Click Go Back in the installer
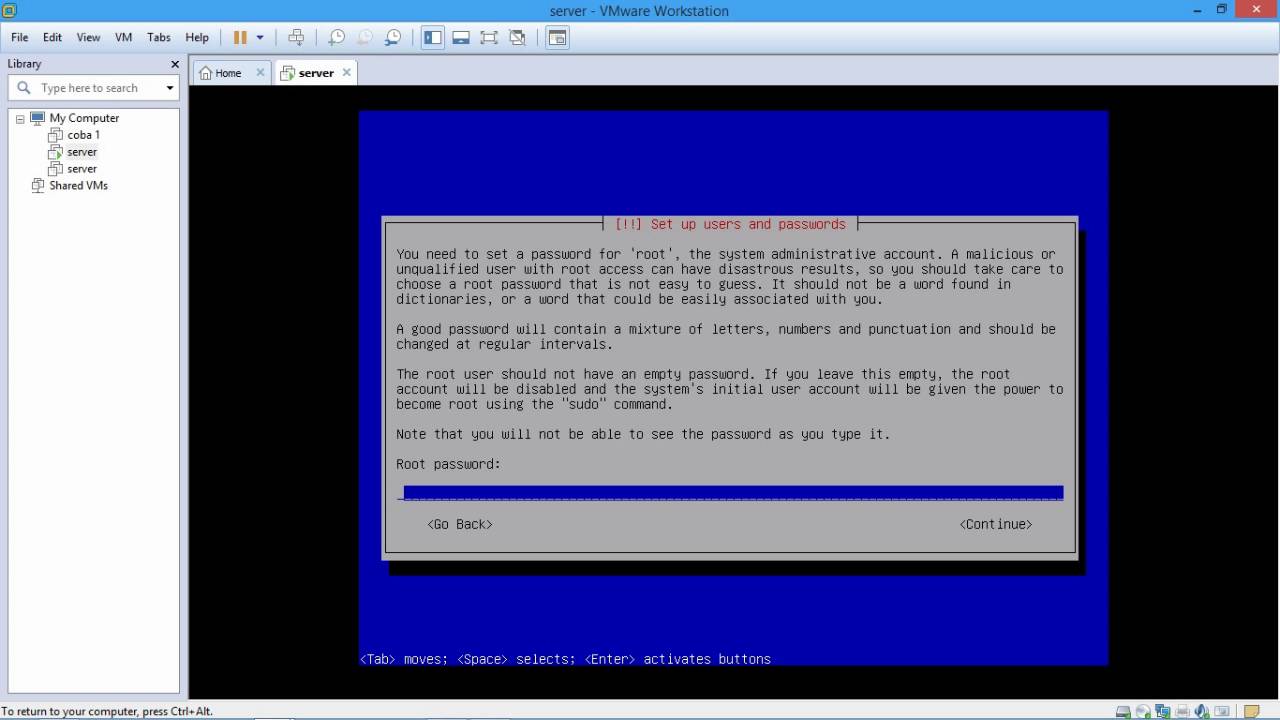This screenshot has height=720, width=1280. click(x=460, y=524)
